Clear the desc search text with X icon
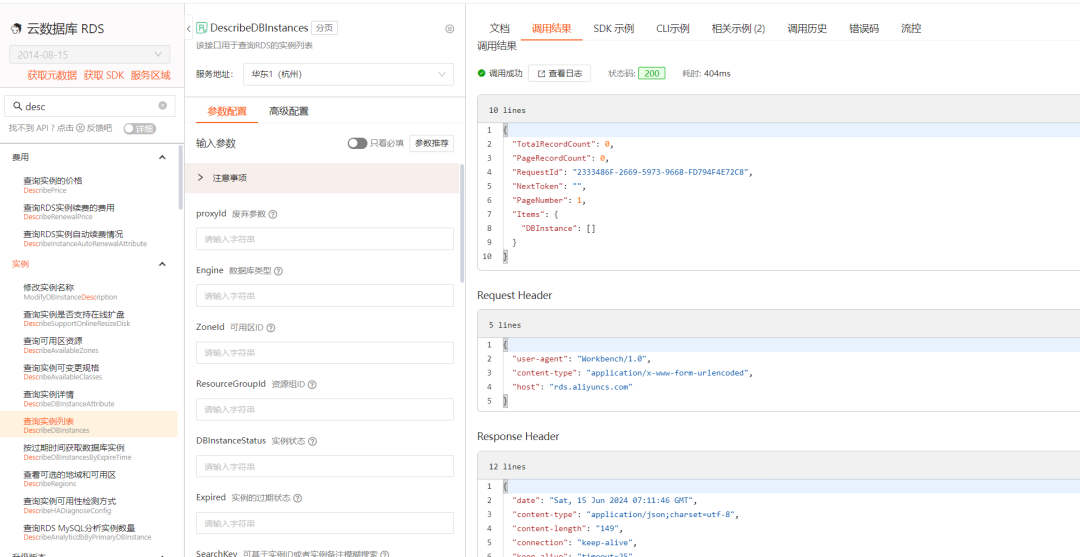 [x=163, y=106]
